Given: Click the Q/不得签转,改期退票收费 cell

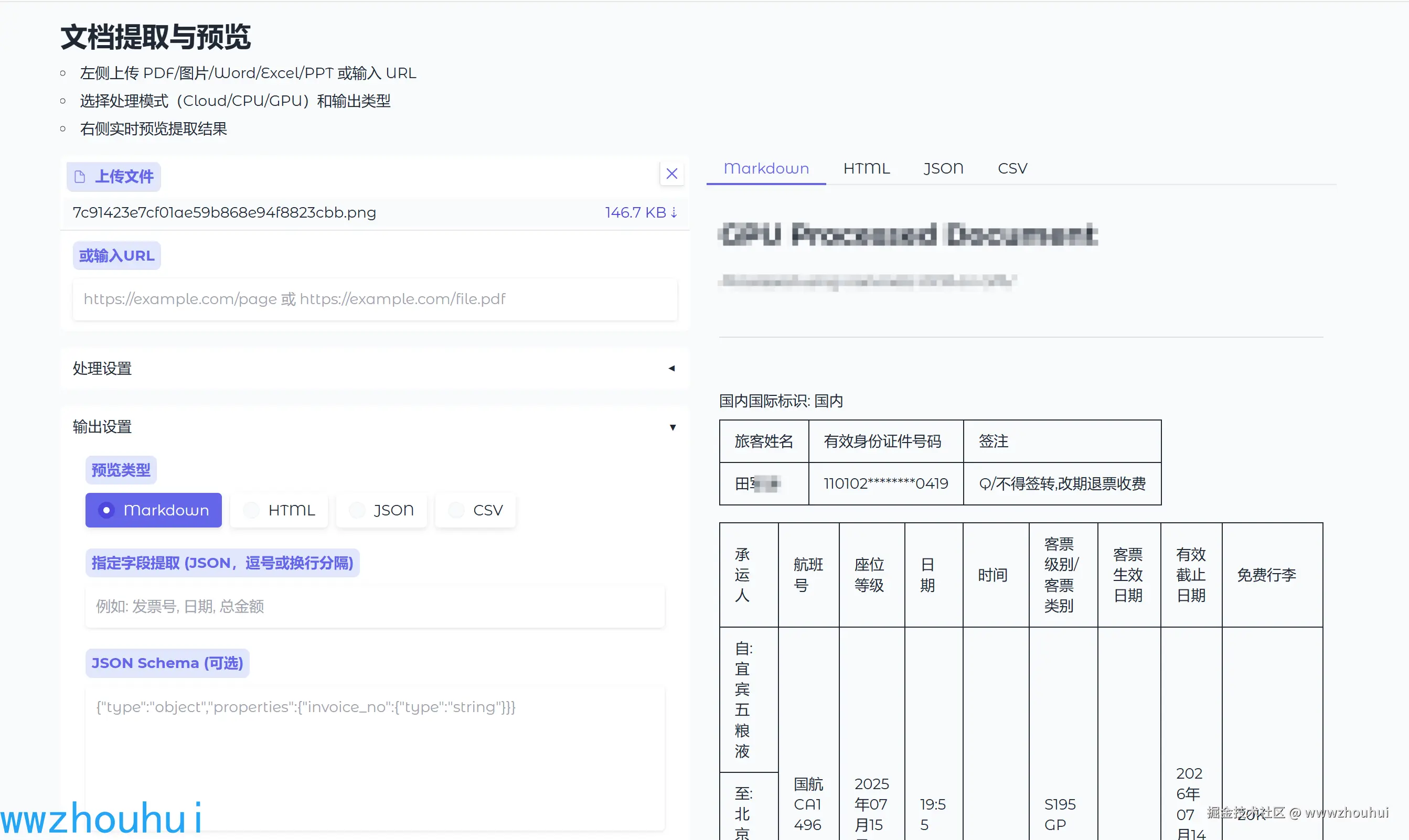Looking at the screenshot, I should tap(1062, 483).
